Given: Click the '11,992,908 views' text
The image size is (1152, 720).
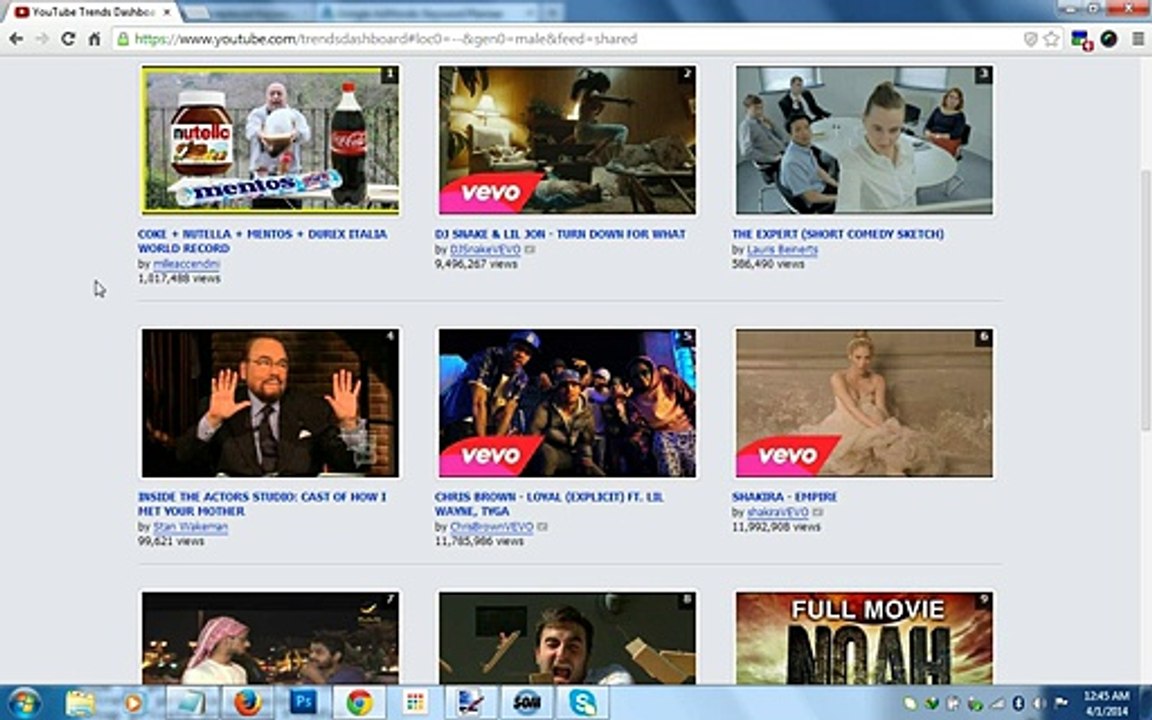Looking at the screenshot, I should (x=776, y=527).
